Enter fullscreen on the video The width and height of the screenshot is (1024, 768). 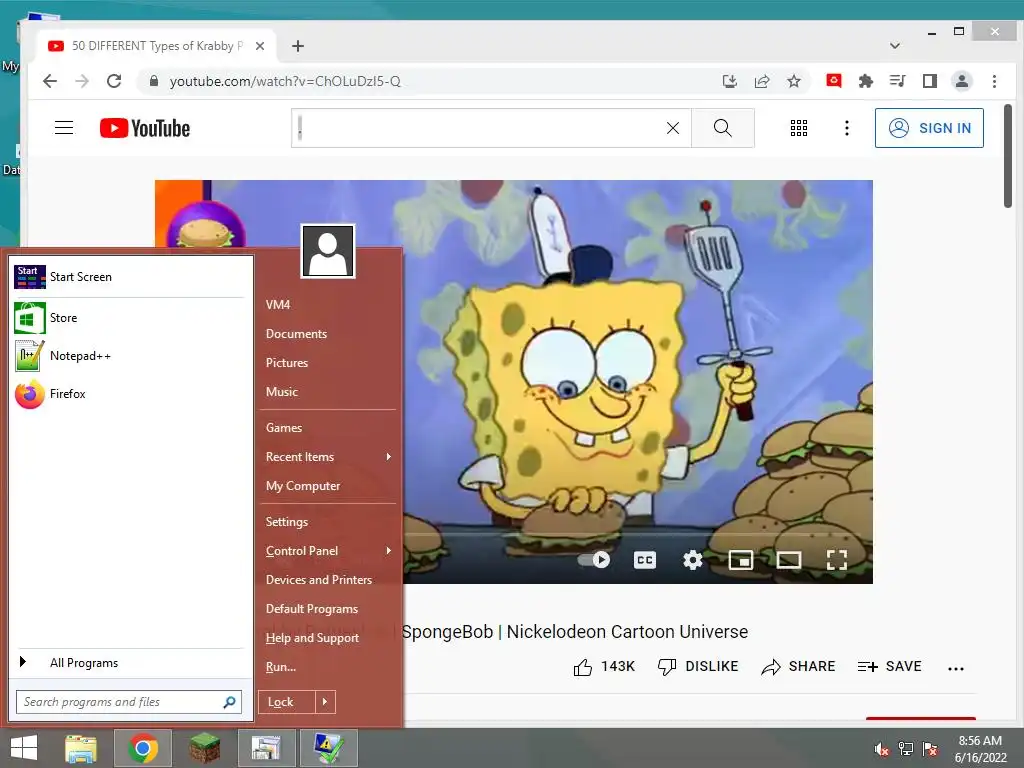point(837,560)
